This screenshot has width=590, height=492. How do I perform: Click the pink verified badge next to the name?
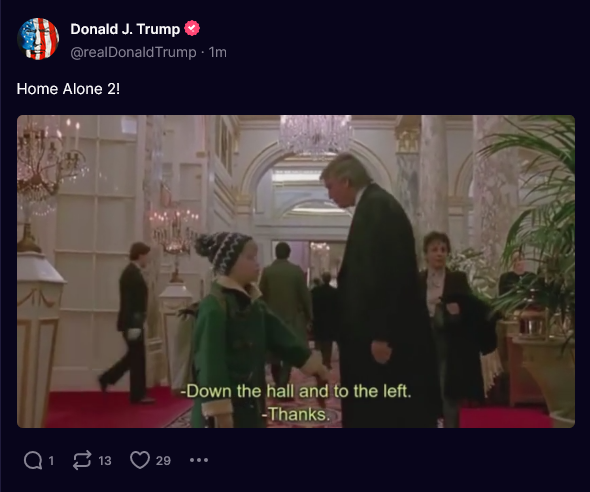click(192, 29)
